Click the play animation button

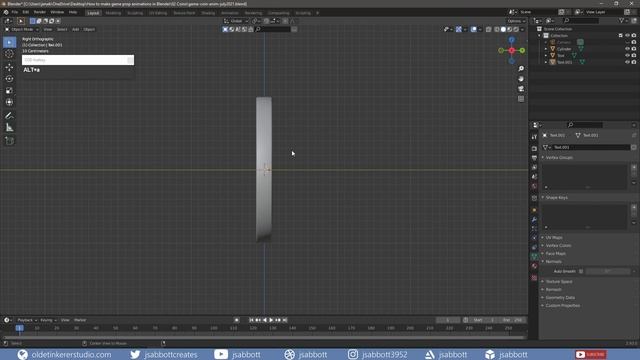click(271, 320)
